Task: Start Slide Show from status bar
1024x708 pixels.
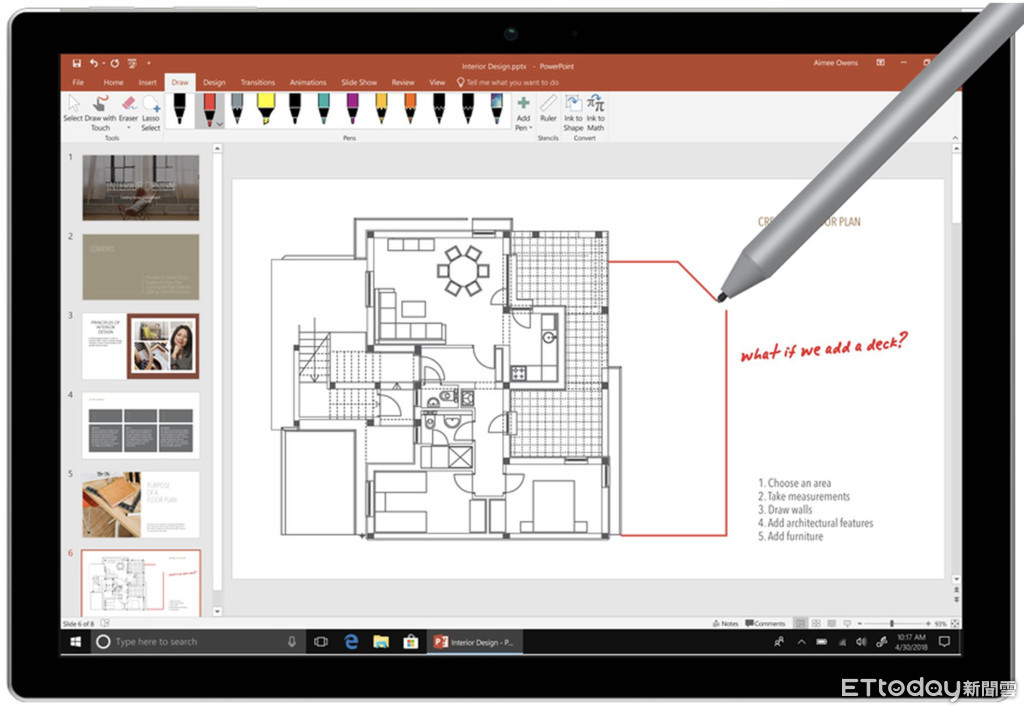Action: pos(847,623)
